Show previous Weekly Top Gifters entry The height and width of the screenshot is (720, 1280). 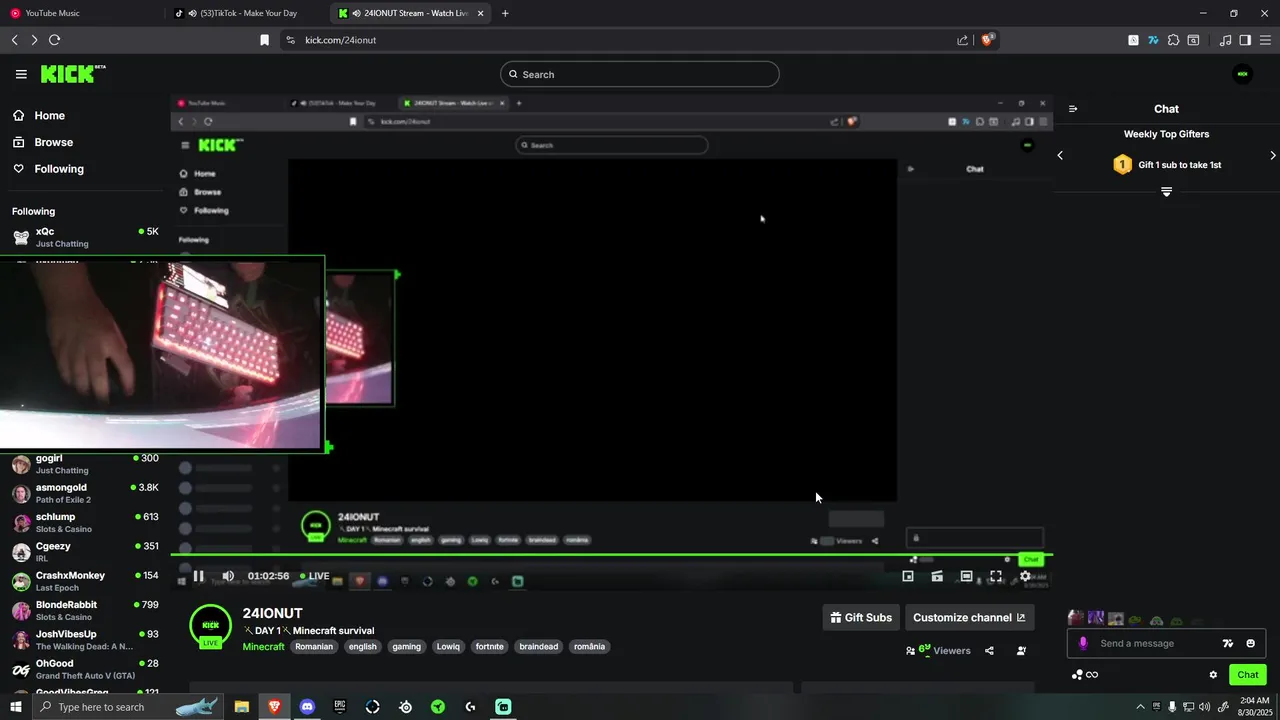(1060, 155)
